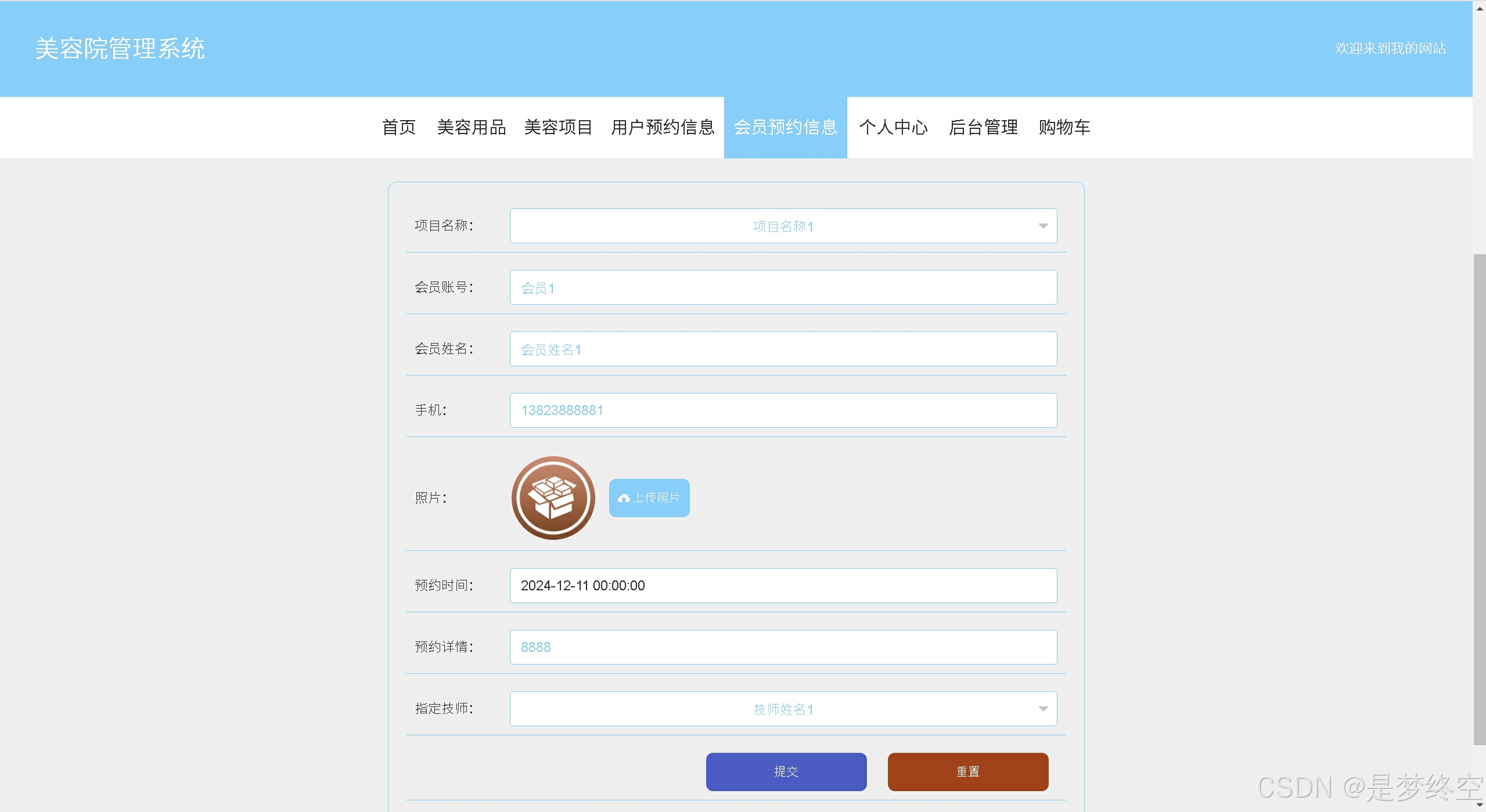Go to 后台管理 page

(983, 127)
